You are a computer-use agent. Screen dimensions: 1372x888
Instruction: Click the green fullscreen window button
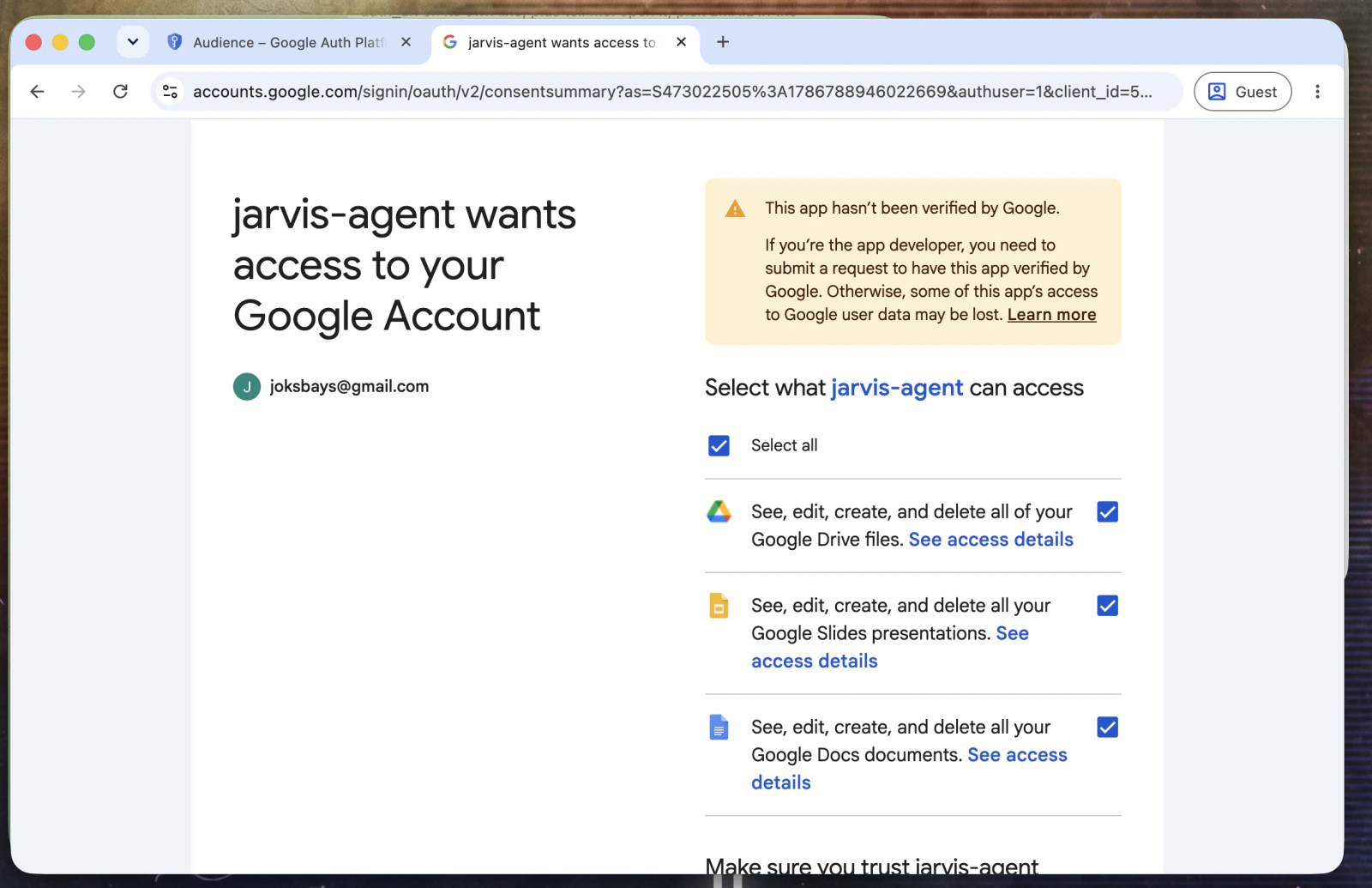point(87,42)
